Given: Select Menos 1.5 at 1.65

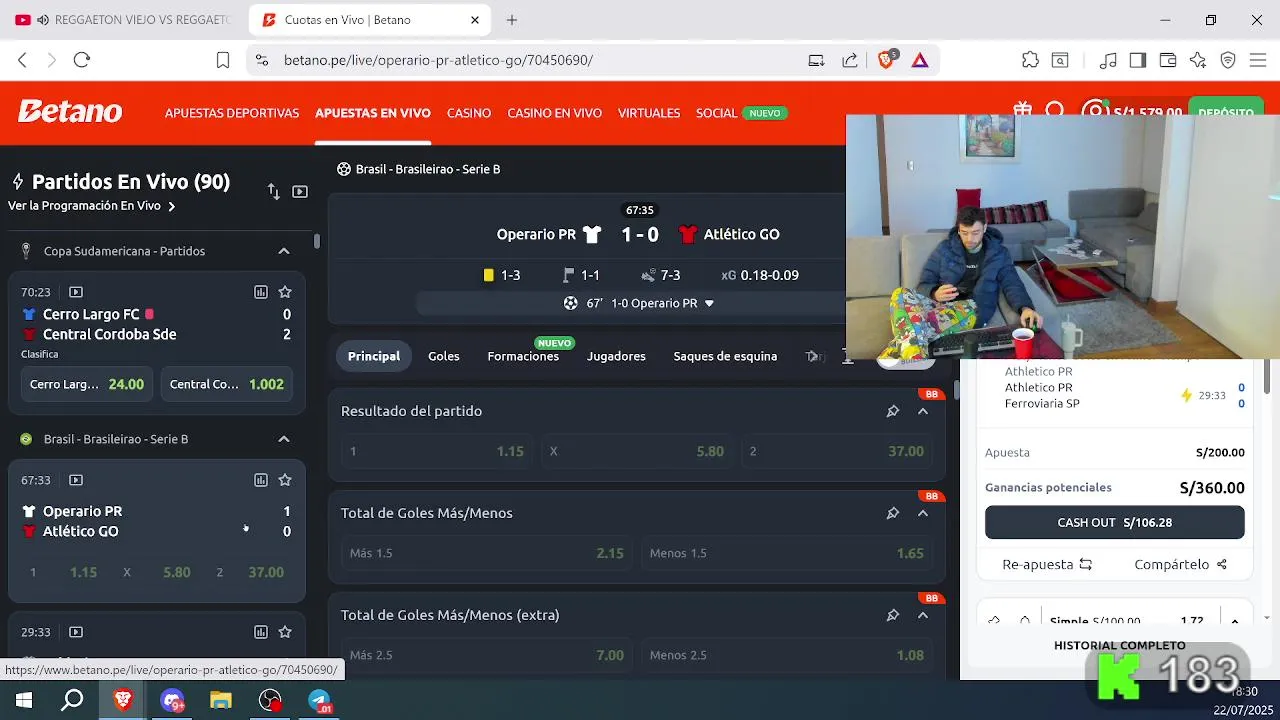Looking at the screenshot, I should pyautogui.click(x=787, y=553).
